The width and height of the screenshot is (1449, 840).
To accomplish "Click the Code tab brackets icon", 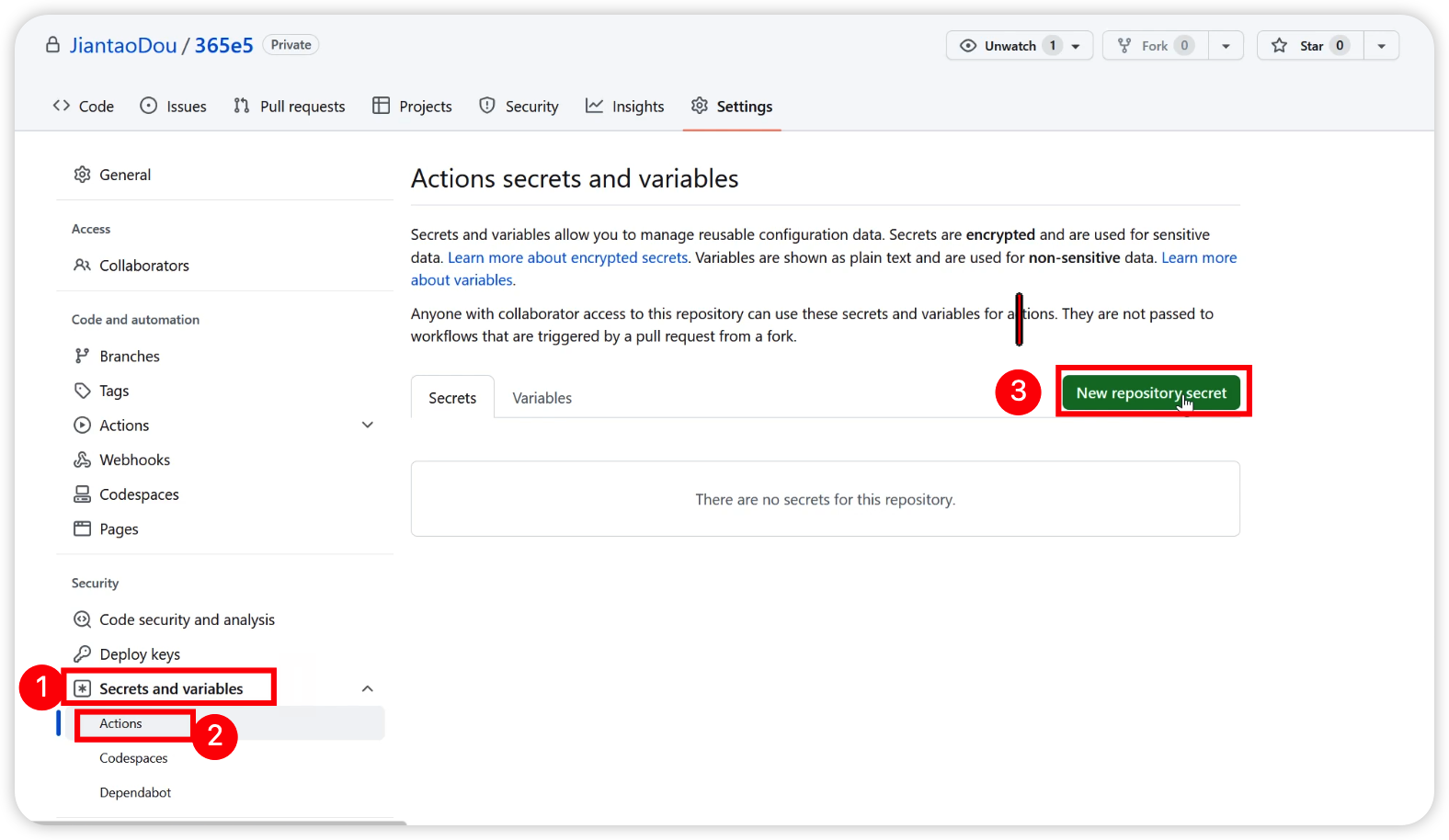I will click(62, 106).
